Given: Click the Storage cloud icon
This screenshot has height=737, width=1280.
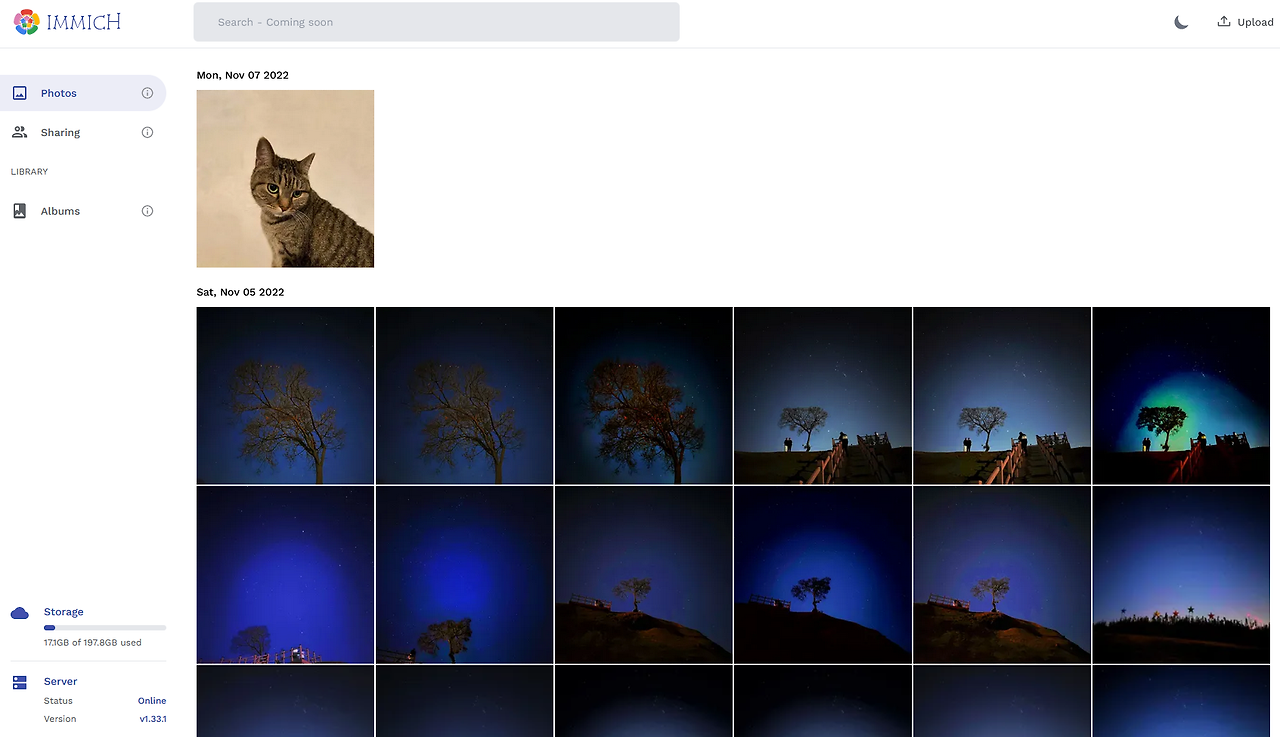Looking at the screenshot, I should pos(19,613).
